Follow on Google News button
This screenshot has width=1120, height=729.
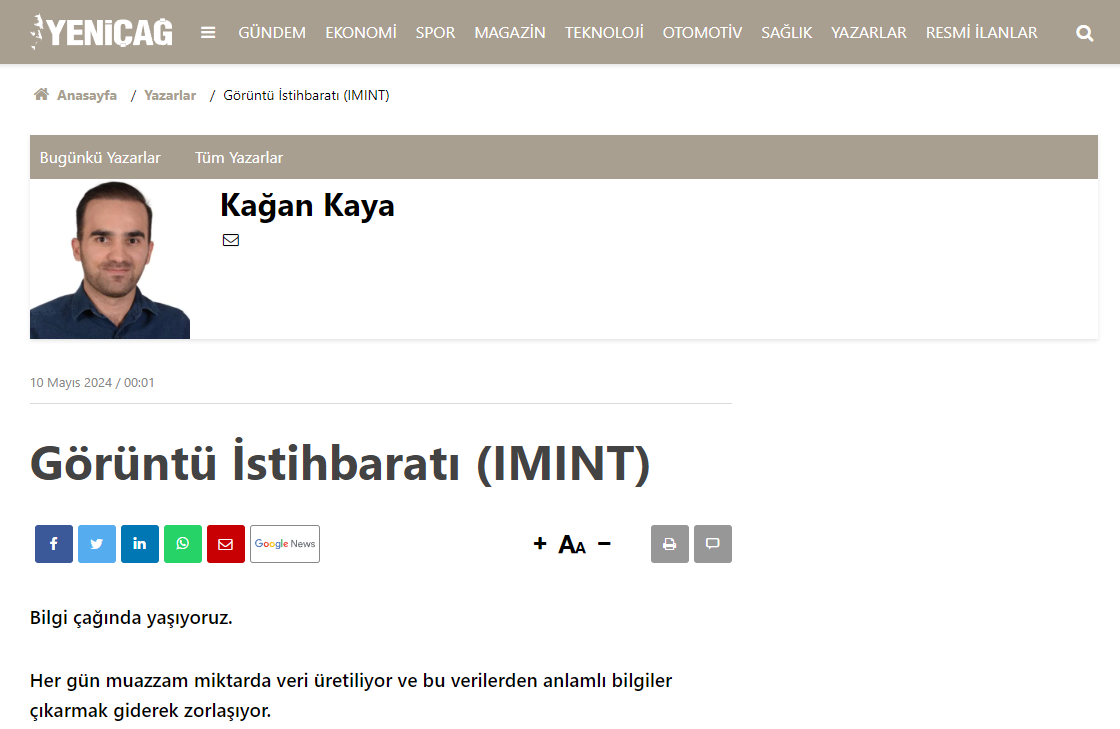[285, 544]
